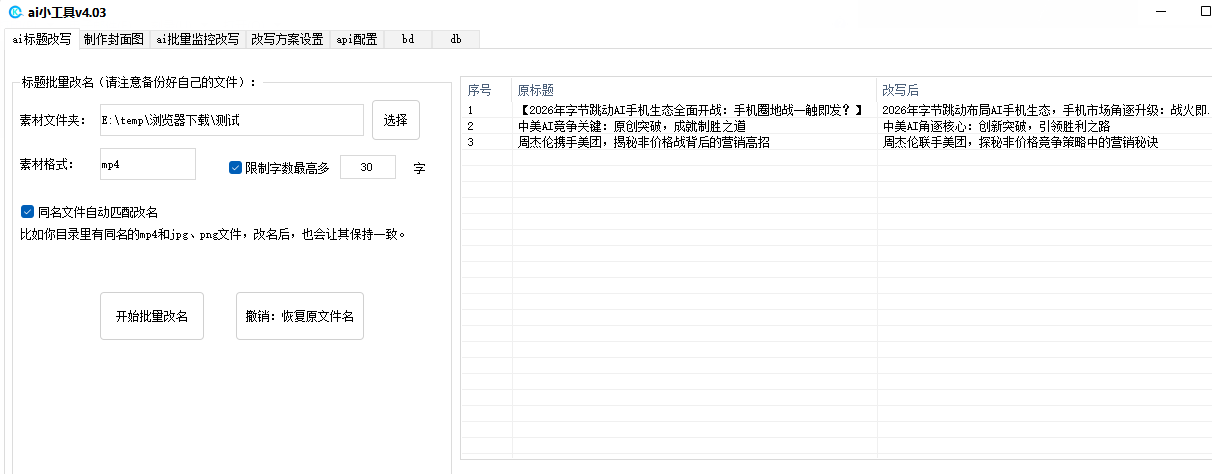
Task: Click the 选择 folder browse button
Action: pos(395,120)
